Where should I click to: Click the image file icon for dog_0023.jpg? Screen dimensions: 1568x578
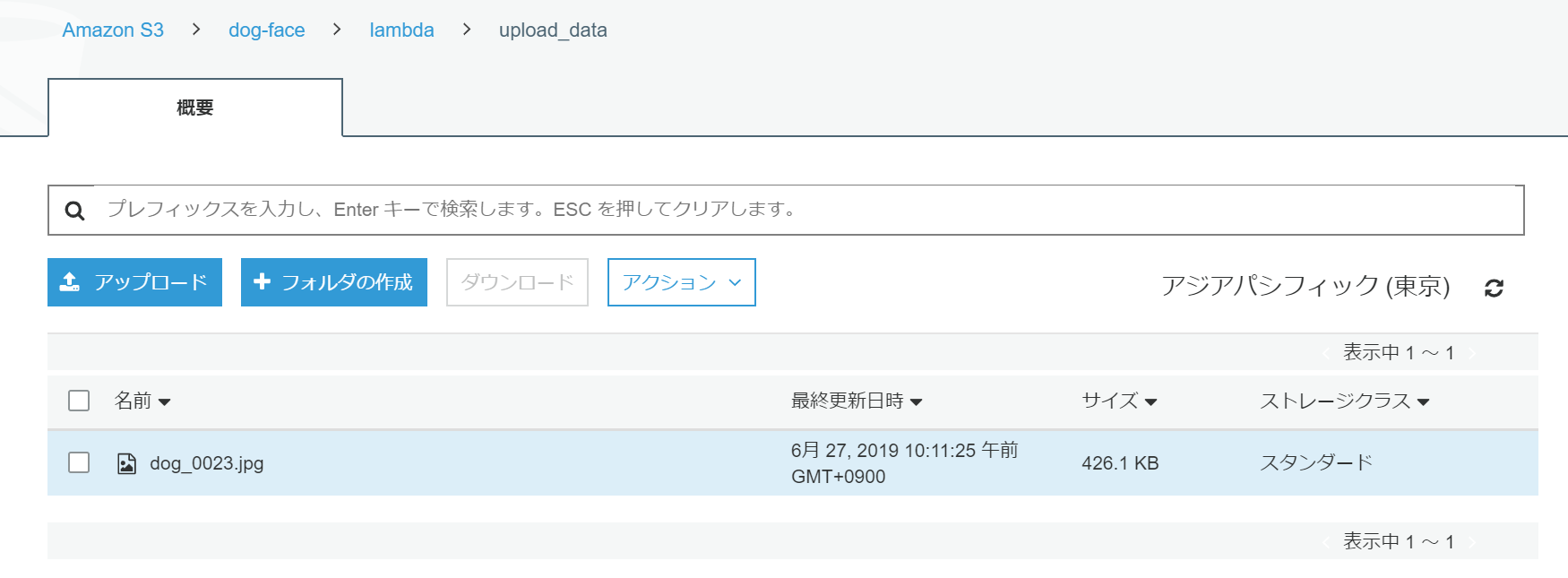pos(127,463)
